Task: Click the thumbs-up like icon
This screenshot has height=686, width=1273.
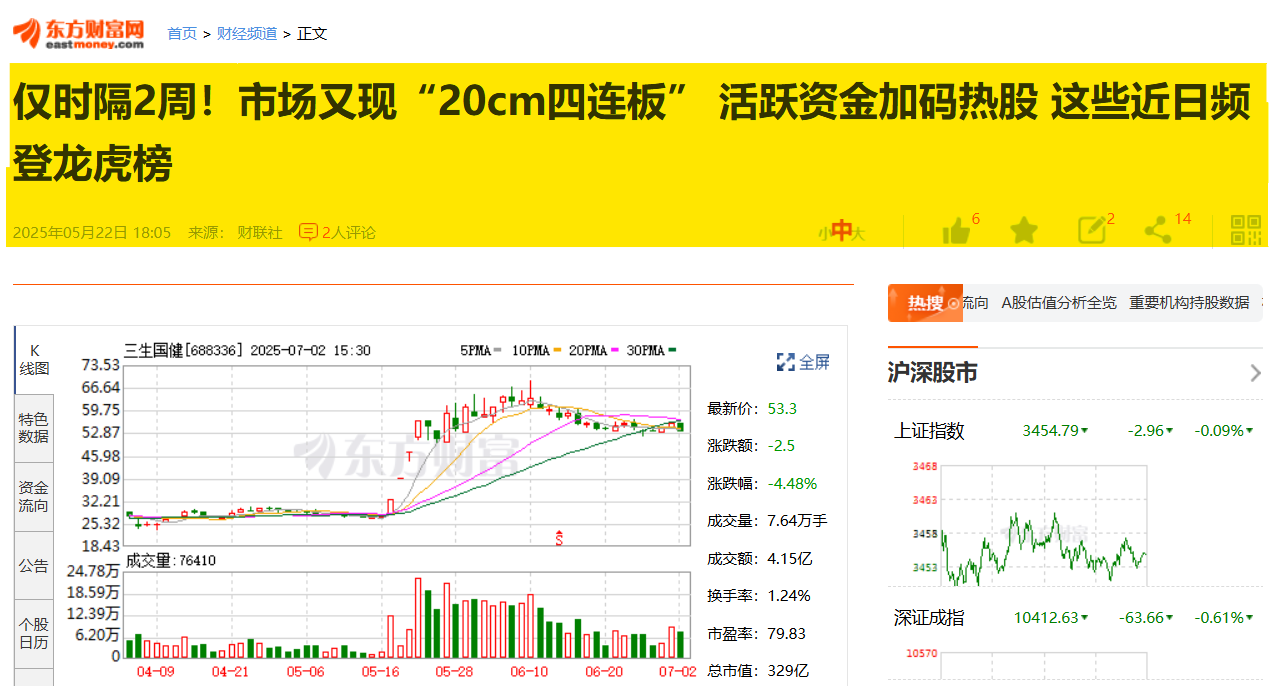Action: tap(956, 232)
